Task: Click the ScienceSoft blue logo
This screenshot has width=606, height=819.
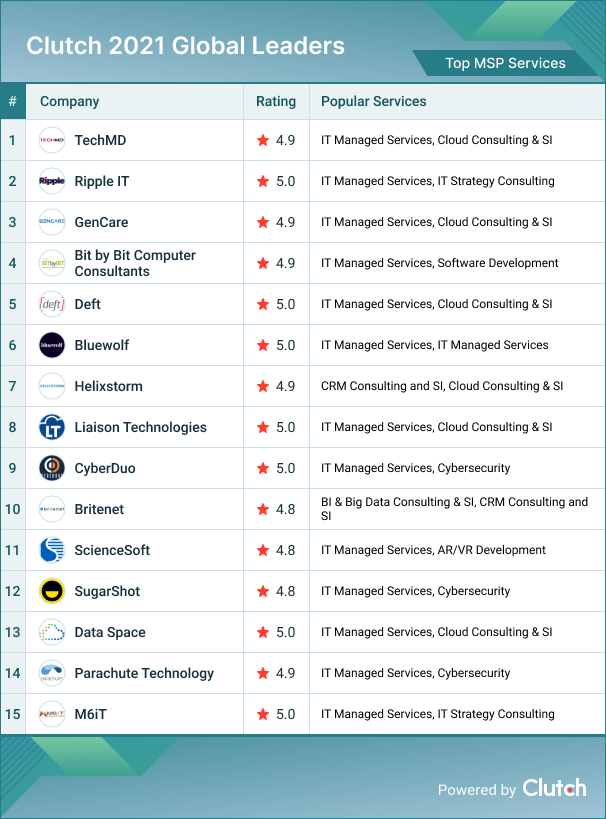Action: 52,550
